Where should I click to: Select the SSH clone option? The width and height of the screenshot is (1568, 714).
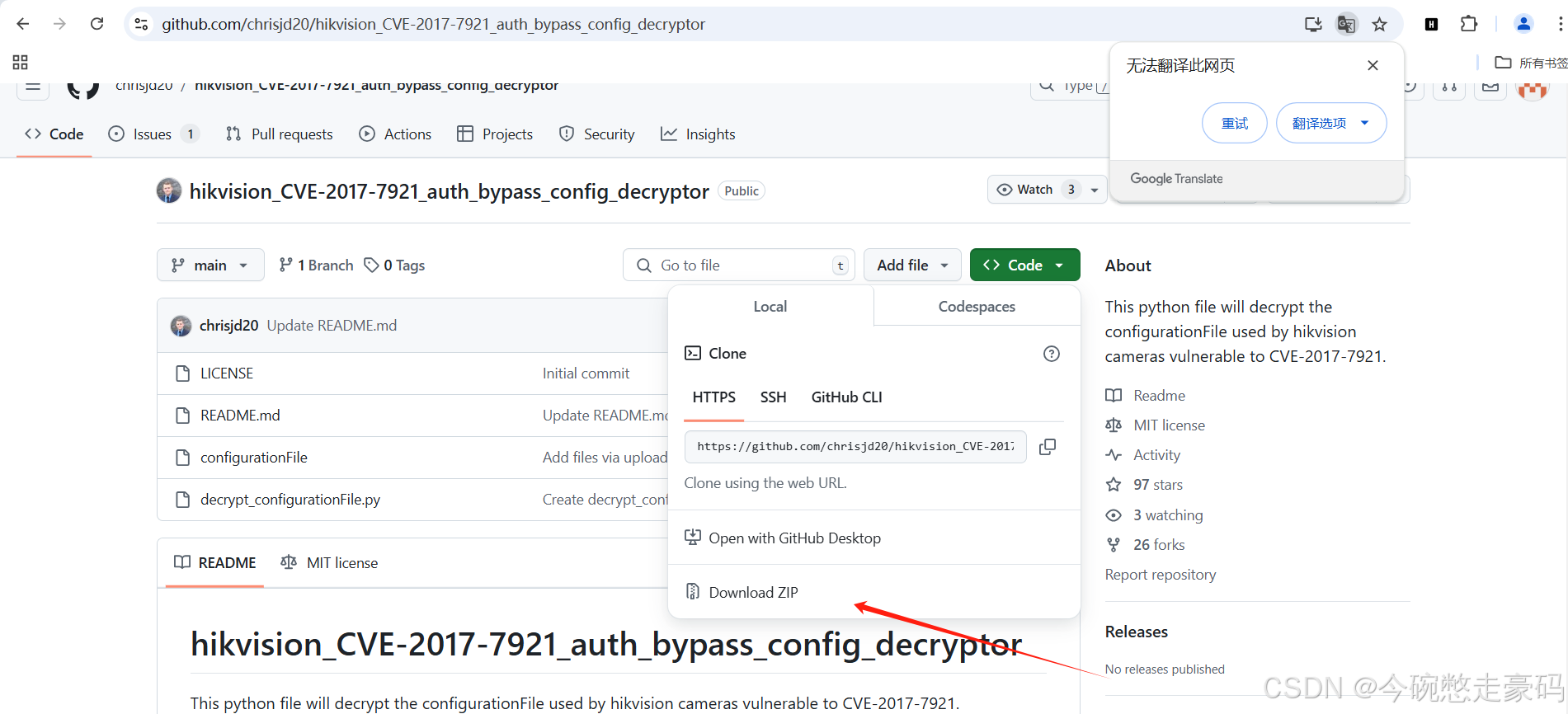[x=774, y=397]
